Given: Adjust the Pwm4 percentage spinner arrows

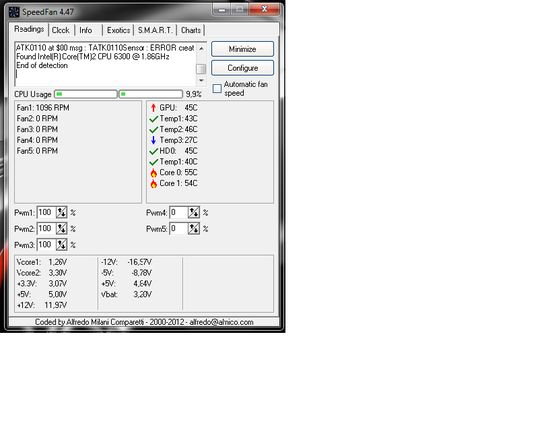Looking at the screenshot, I should (194, 213).
